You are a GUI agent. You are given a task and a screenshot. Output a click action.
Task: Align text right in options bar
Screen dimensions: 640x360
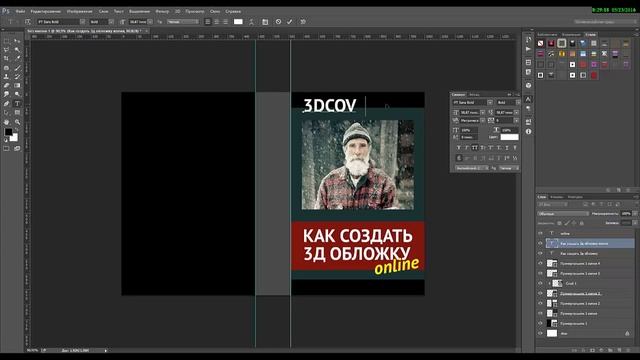click(x=226, y=22)
